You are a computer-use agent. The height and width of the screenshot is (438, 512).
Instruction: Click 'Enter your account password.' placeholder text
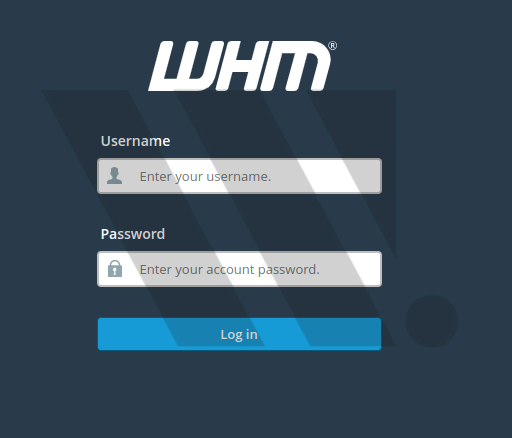(230, 270)
